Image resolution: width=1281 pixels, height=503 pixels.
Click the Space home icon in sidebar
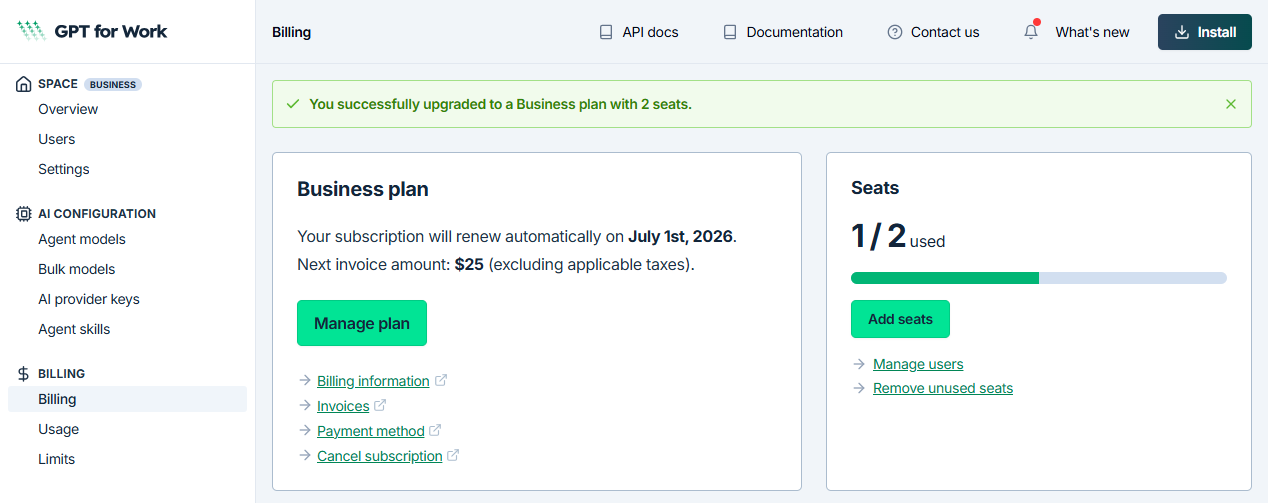24,84
